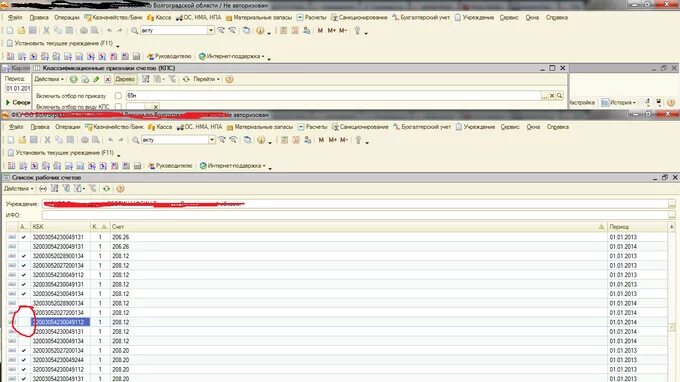Click Print icon in upper window toolbar
Screen dimensions: 680x382
84,30
